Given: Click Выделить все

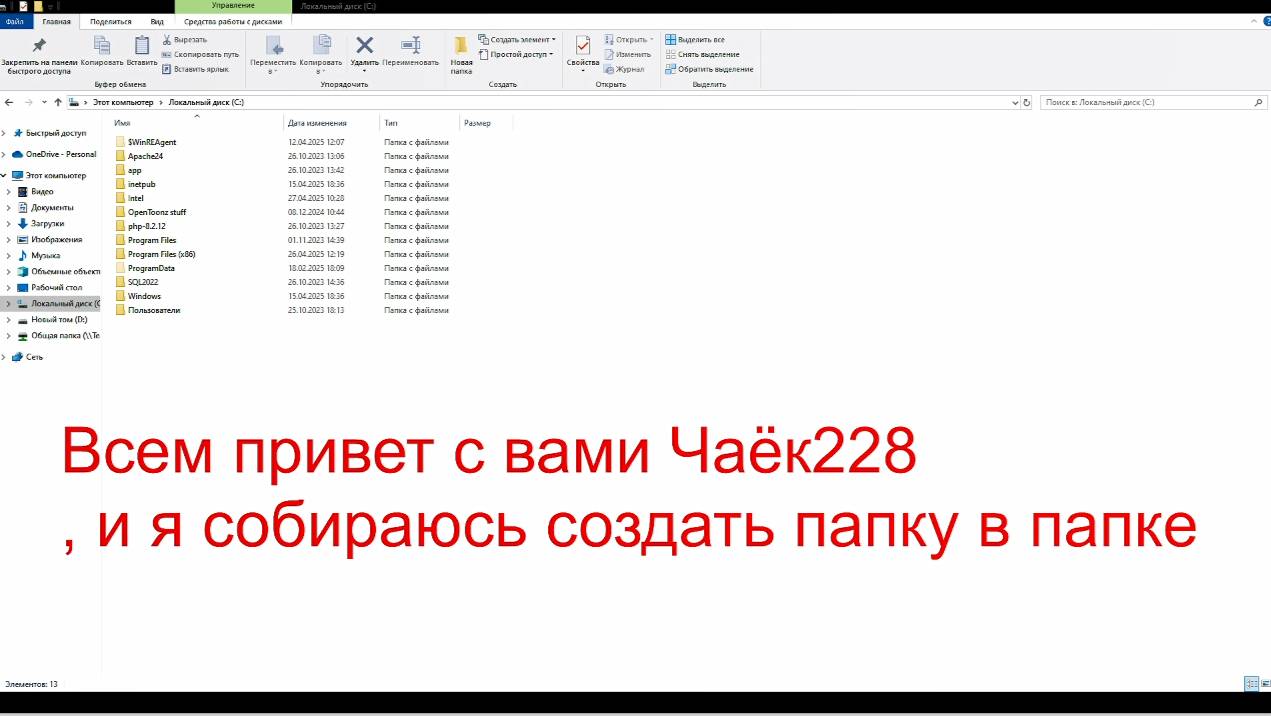Looking at the screenshot, I should pyautogui.click(x=695, y=40).
